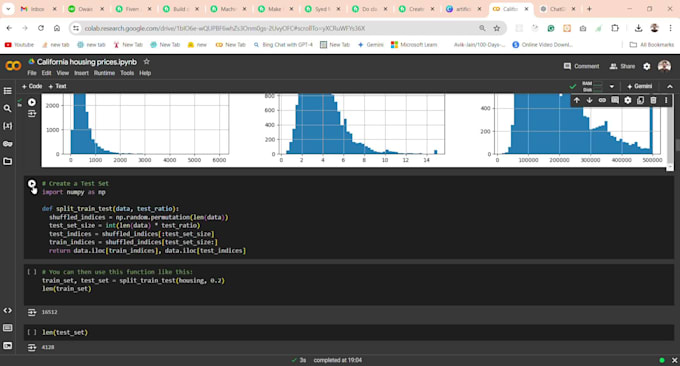Image resolution: width=680 pixels, height=366 pixels.
Task: Open the Gemini assistant button
Action: click(x=639, y=86)
